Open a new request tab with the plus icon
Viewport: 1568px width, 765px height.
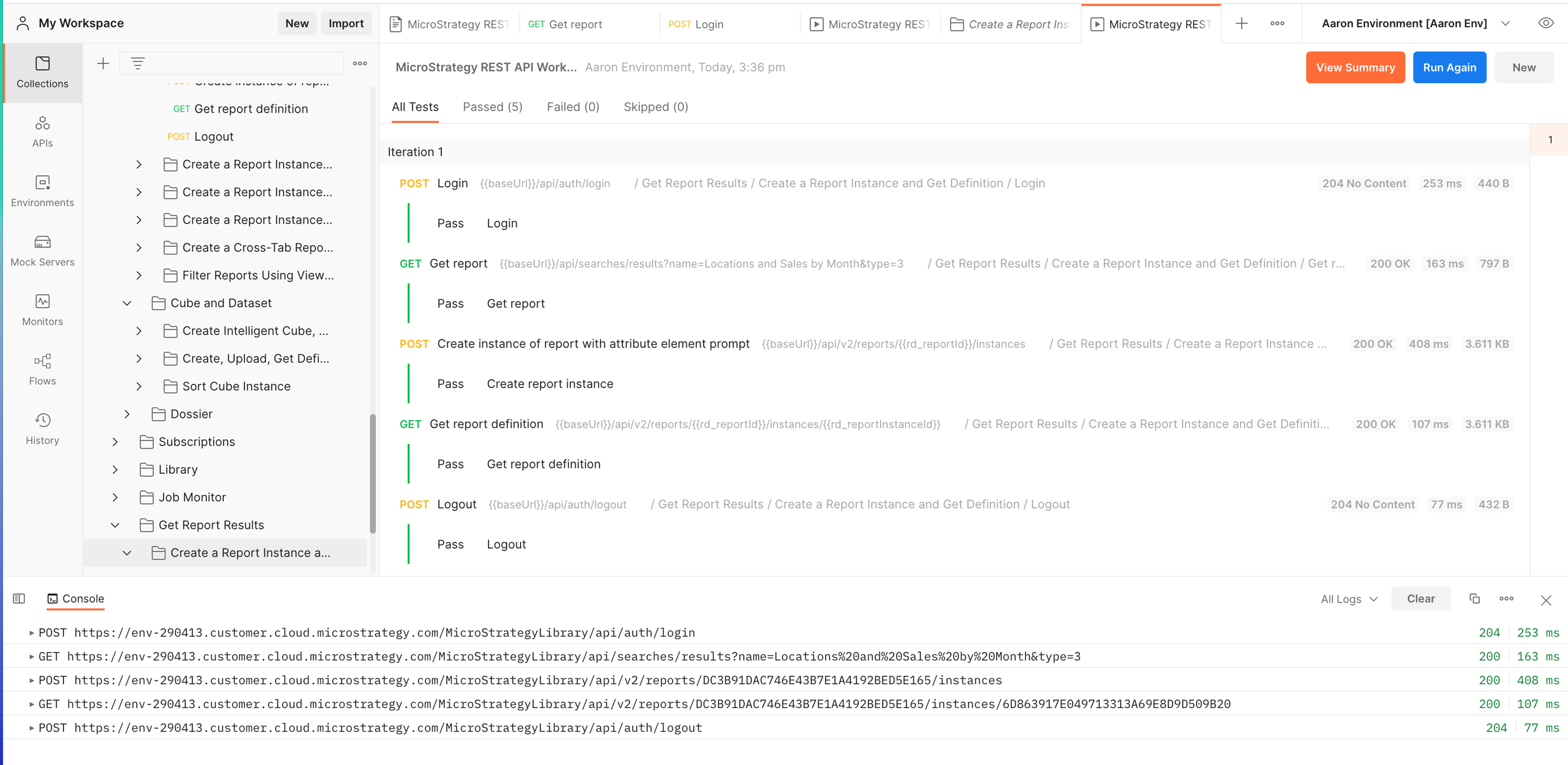coord(1241,23)
